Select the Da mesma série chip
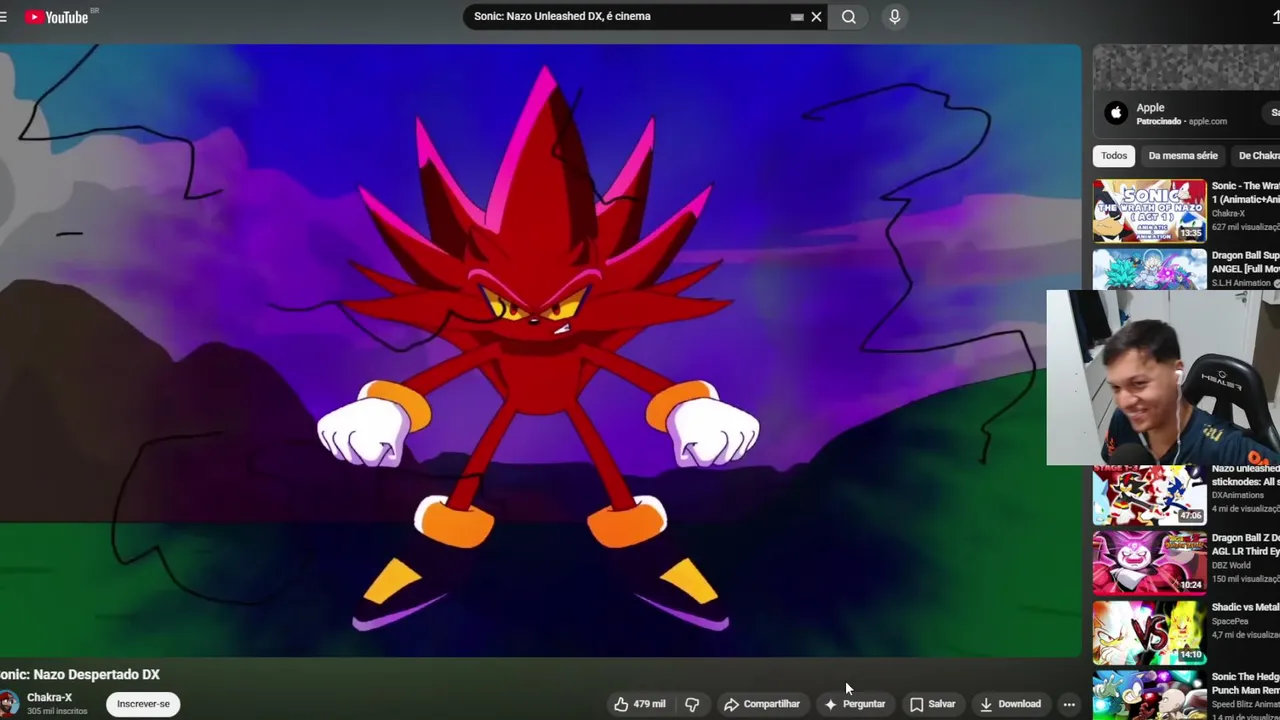 (1183, 156)
